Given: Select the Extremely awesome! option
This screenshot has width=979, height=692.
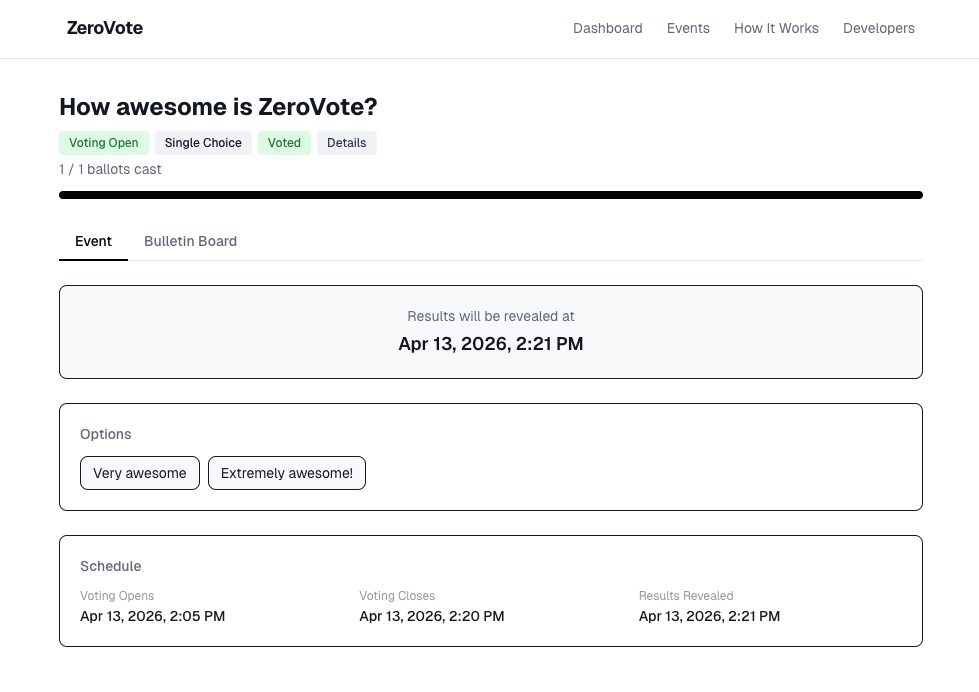Looking at the screenshot, I should pyautogui.click(x=287, y=473).
